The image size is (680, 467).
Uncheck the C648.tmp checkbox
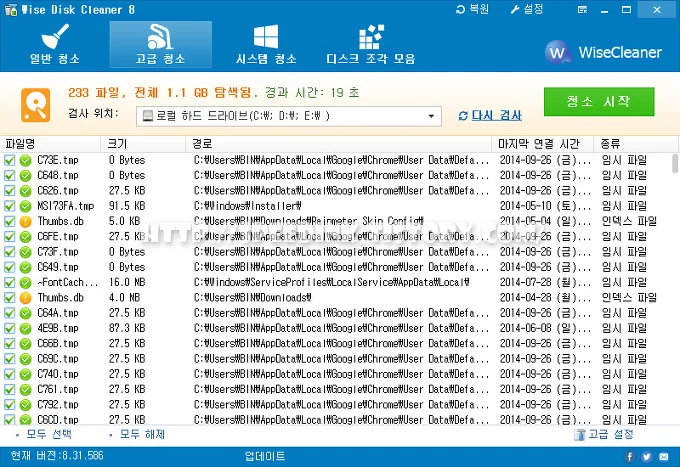(x=10, y=176)
